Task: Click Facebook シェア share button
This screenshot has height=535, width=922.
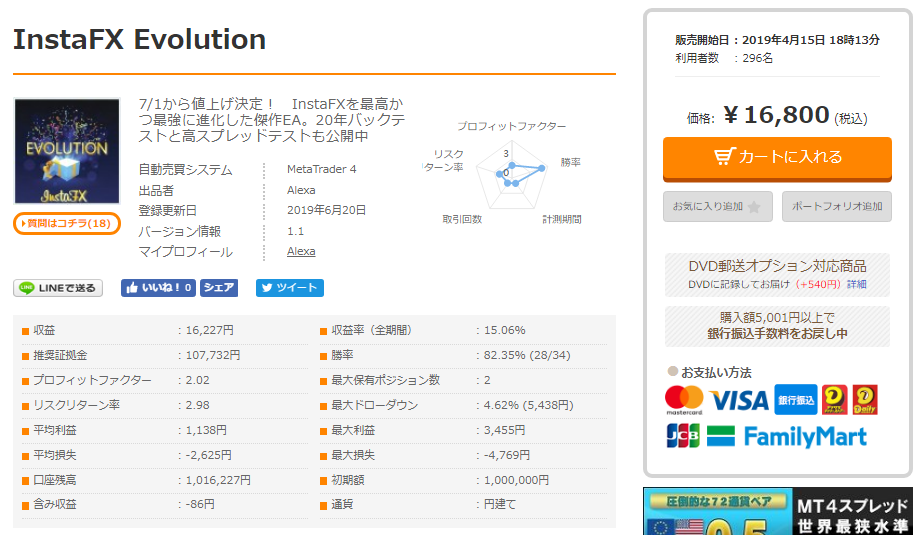Action: click(219, 287)
